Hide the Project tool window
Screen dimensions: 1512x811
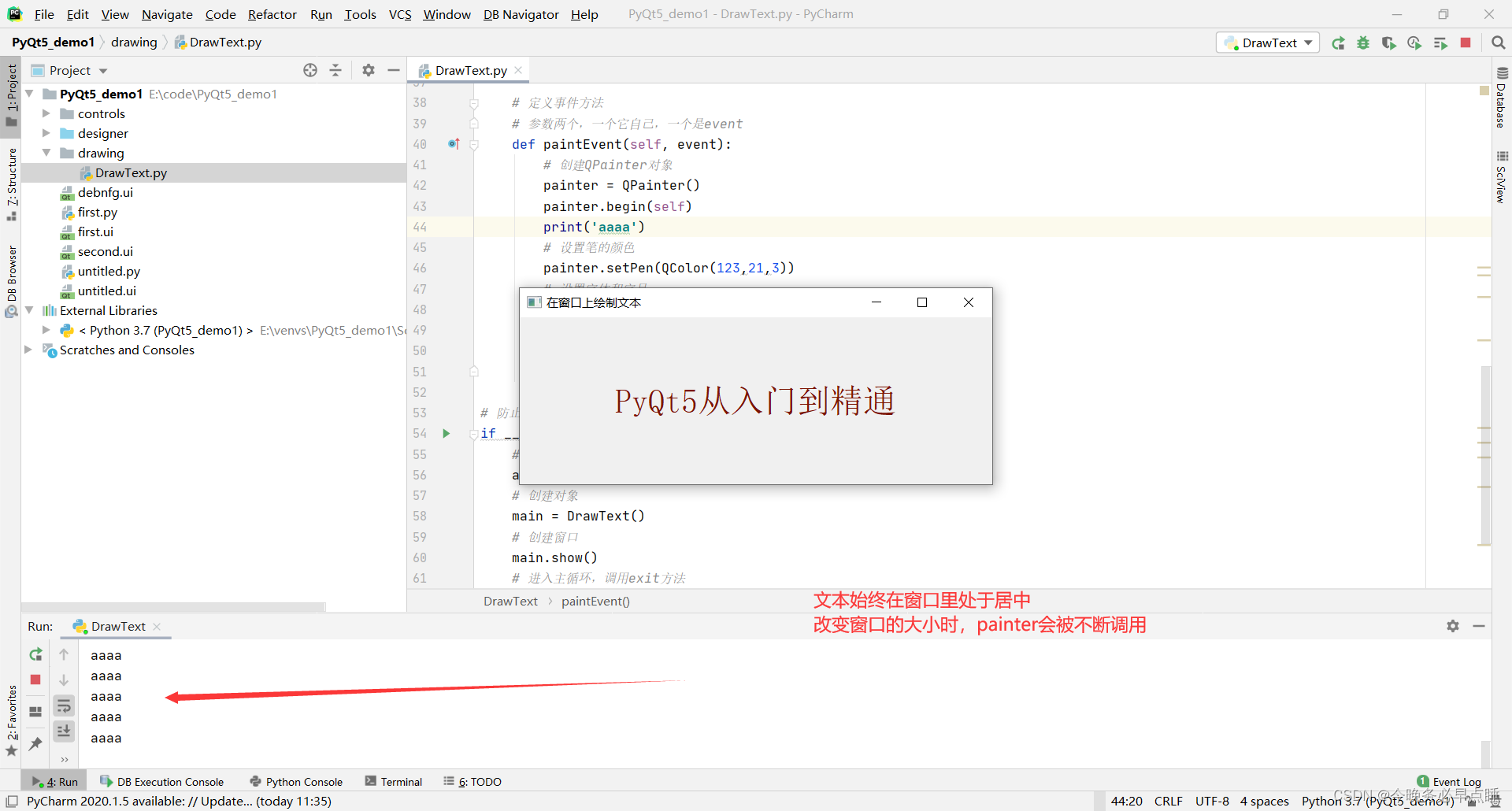pyautogui.click(x=394, y=70)
